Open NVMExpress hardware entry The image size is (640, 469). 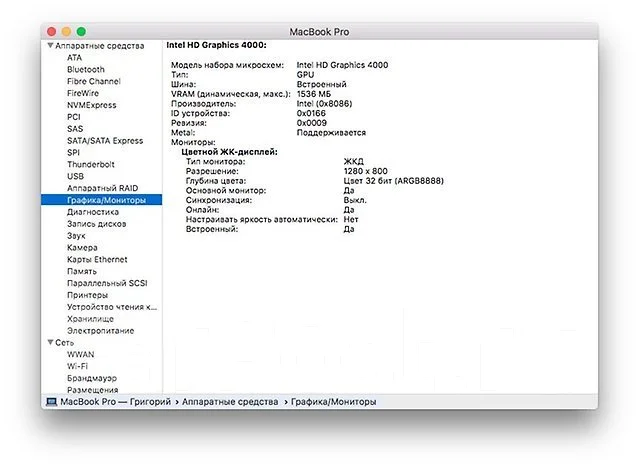91,105
